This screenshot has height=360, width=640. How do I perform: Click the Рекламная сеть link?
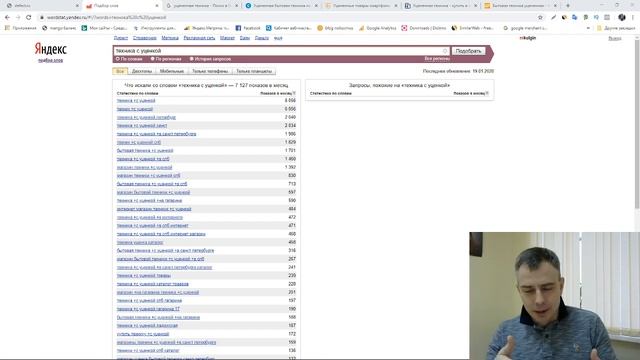pos(199,38)
